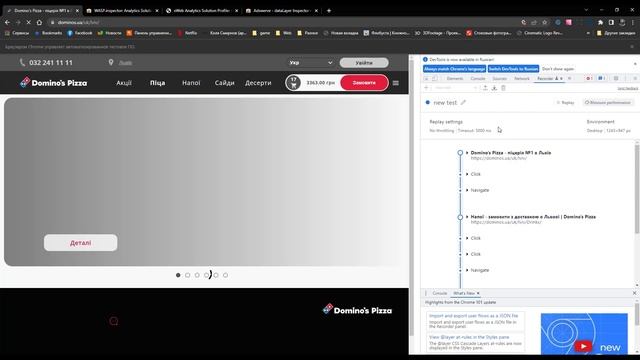The image size is (640, 360).
Task: Click the bookmark star in address bar
Action: point(544,22)
